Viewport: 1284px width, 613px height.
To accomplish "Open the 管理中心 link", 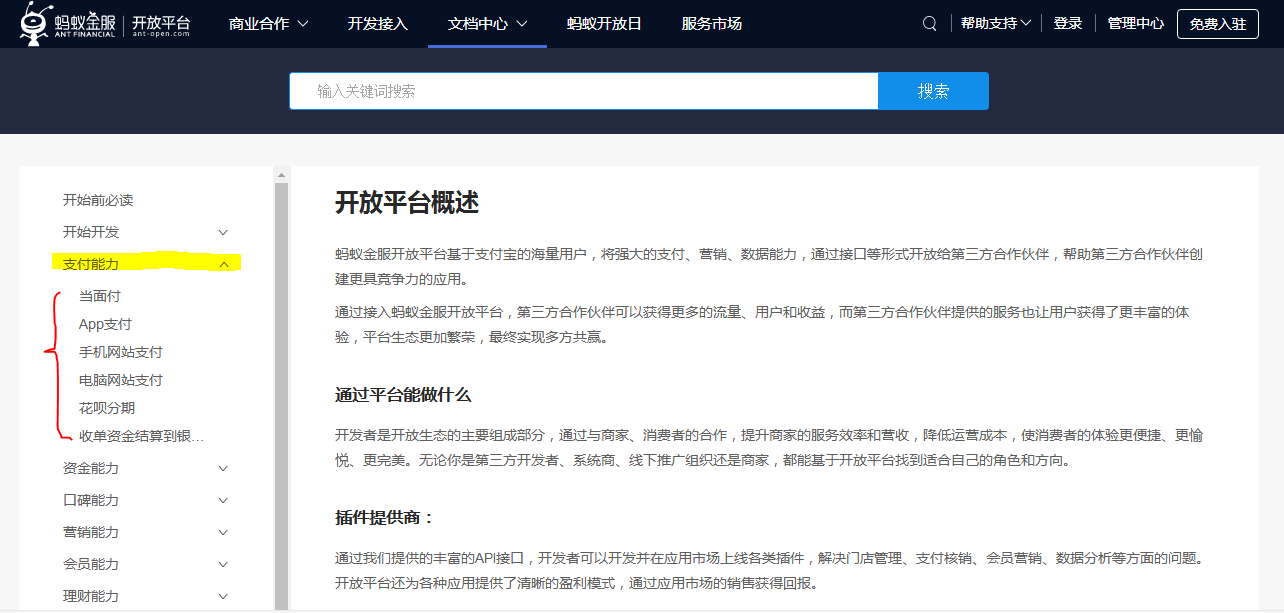I will coord(1136,23).
